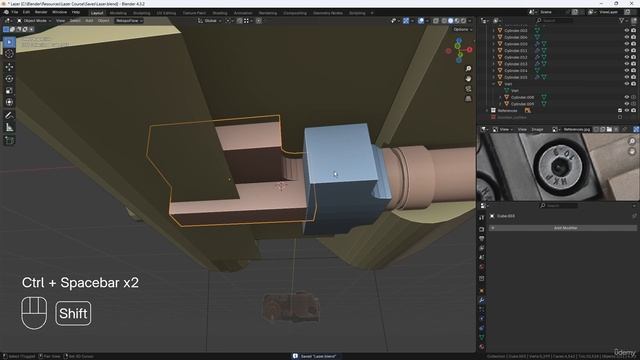Open the Modifiers wrench properties tab
Image resolution: width=640 pixels, height=360 pixels.
482,300
